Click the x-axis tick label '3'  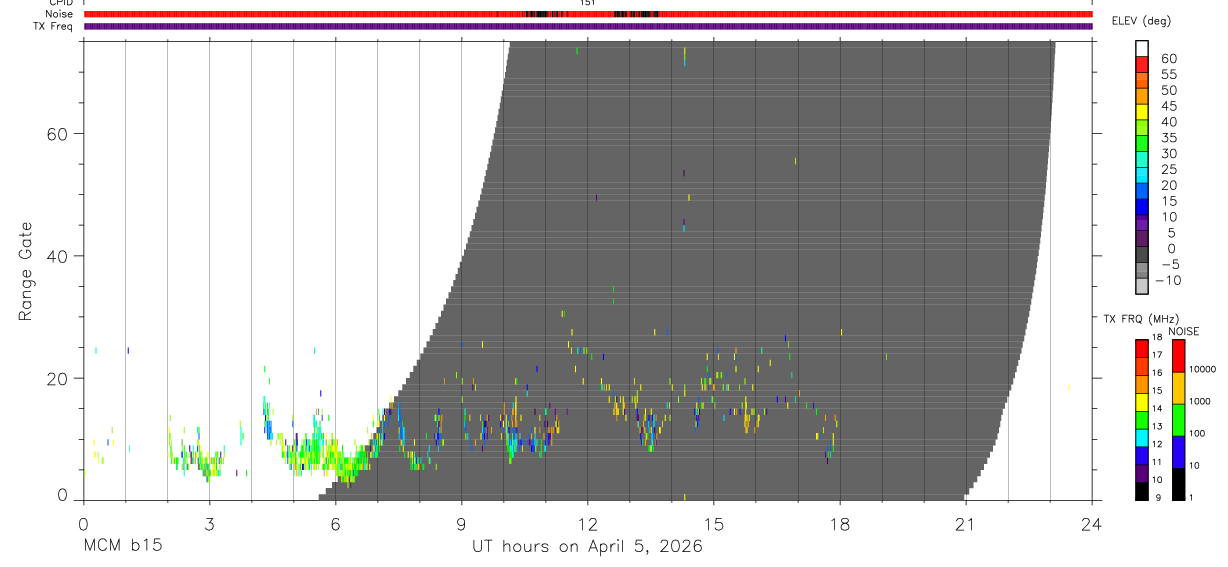(209, 524)
